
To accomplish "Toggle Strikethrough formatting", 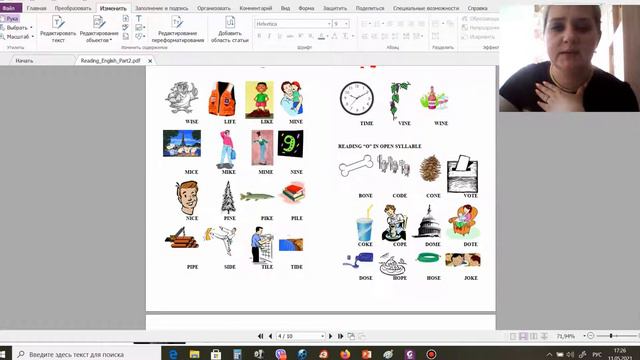I will pyautogui.click(x=290, y=36).
